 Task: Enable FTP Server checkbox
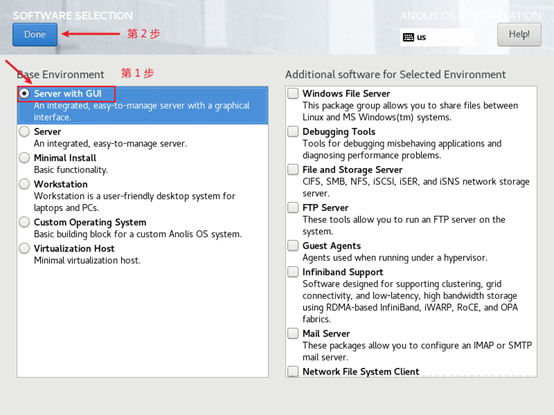click(x=293, y=207)
